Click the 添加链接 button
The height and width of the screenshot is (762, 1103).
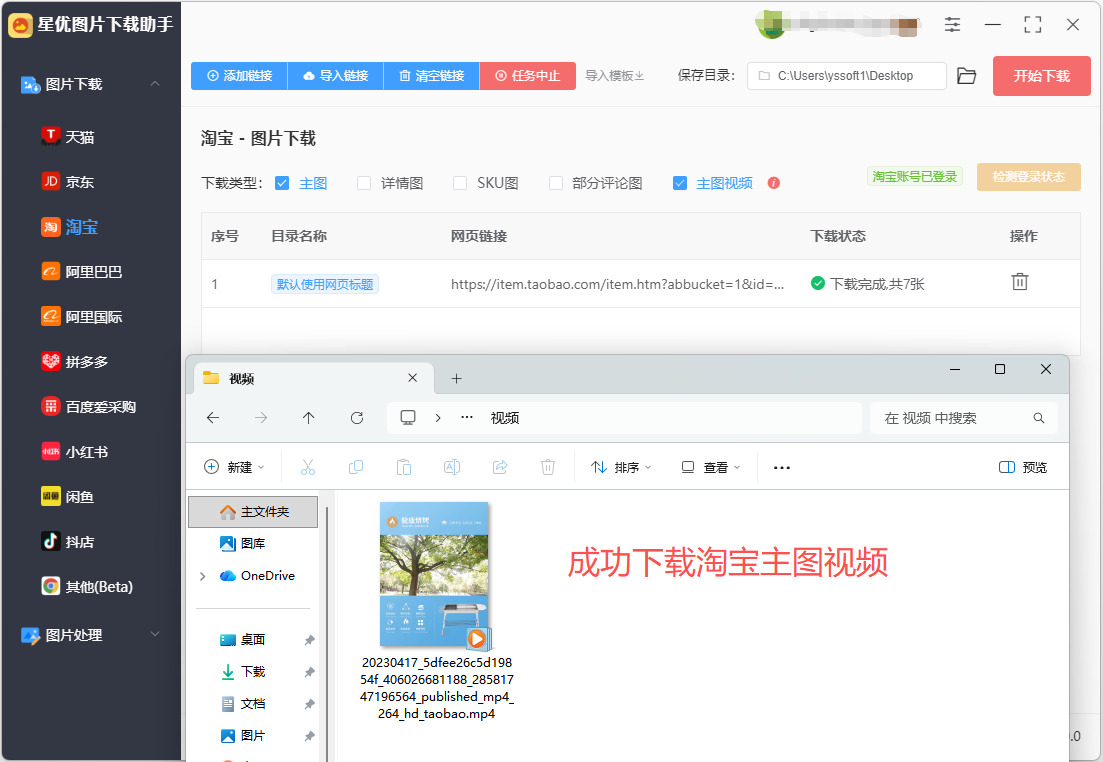(239, 75)
